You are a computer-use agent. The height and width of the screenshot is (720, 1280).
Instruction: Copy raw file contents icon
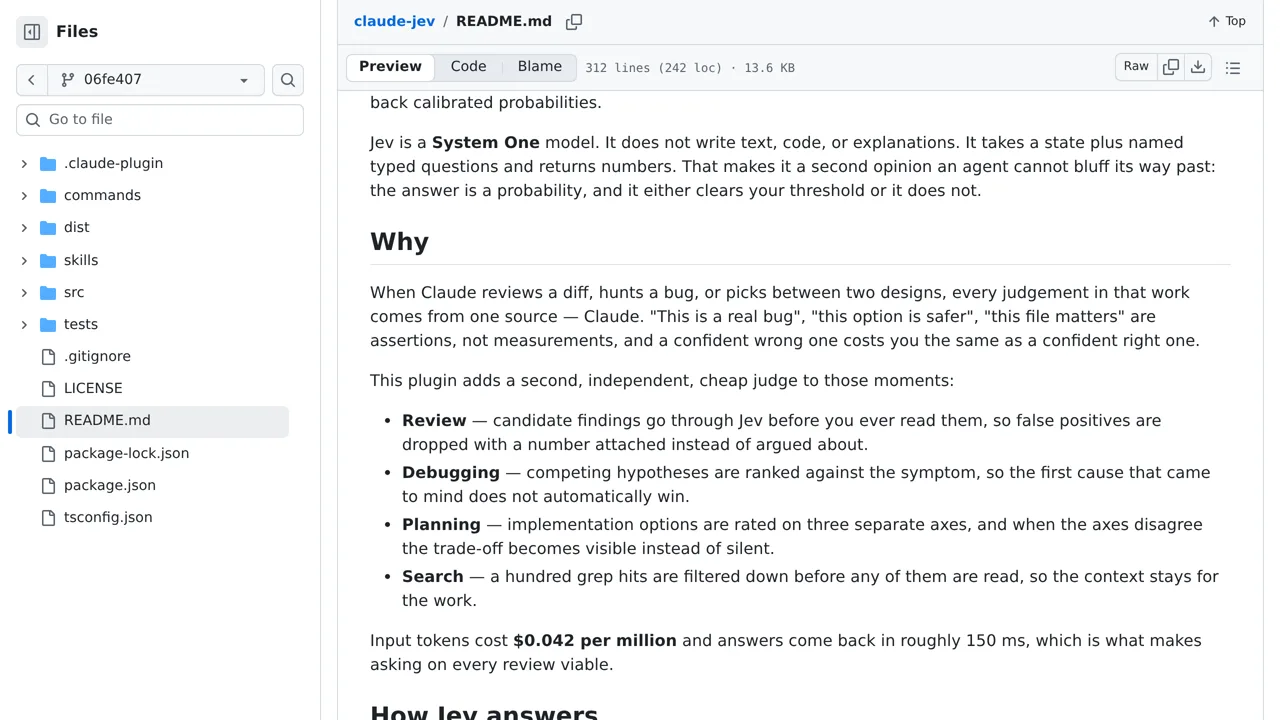[x=1171, y=67]
